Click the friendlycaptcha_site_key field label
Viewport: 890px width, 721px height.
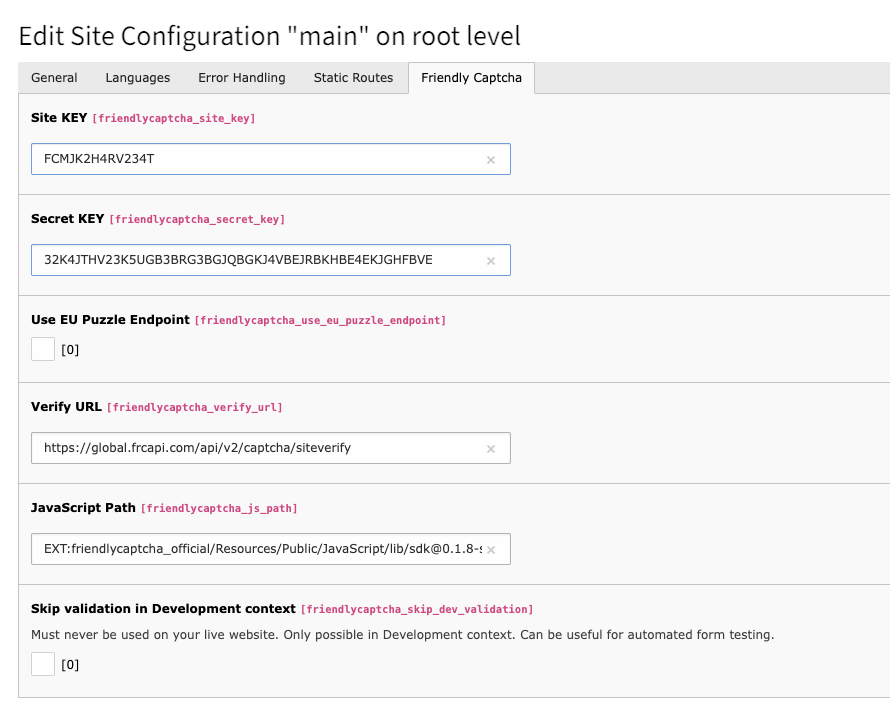point(175,118)
